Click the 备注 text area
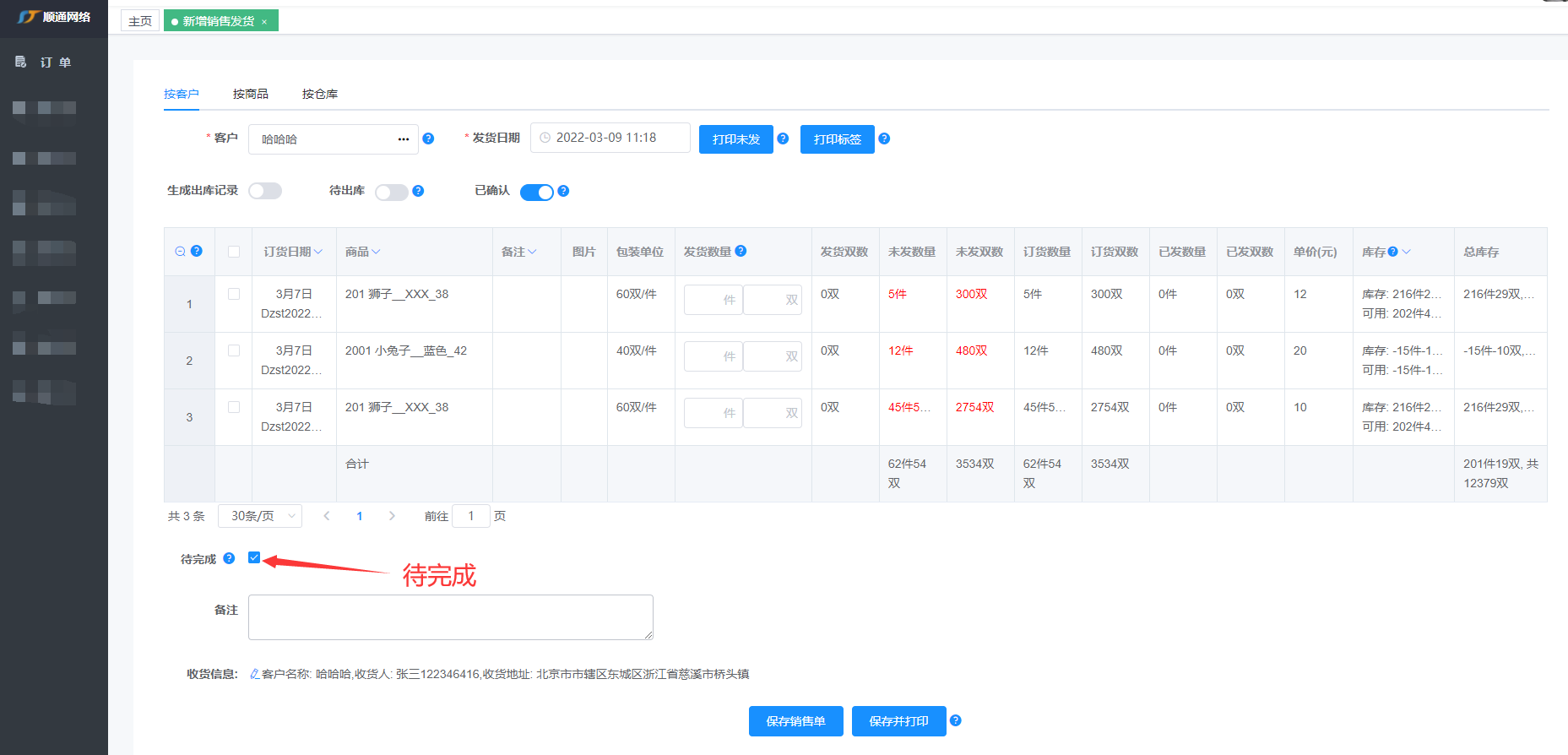The height and width of the screenshot is (755, 1568). (x=450, y=617)
